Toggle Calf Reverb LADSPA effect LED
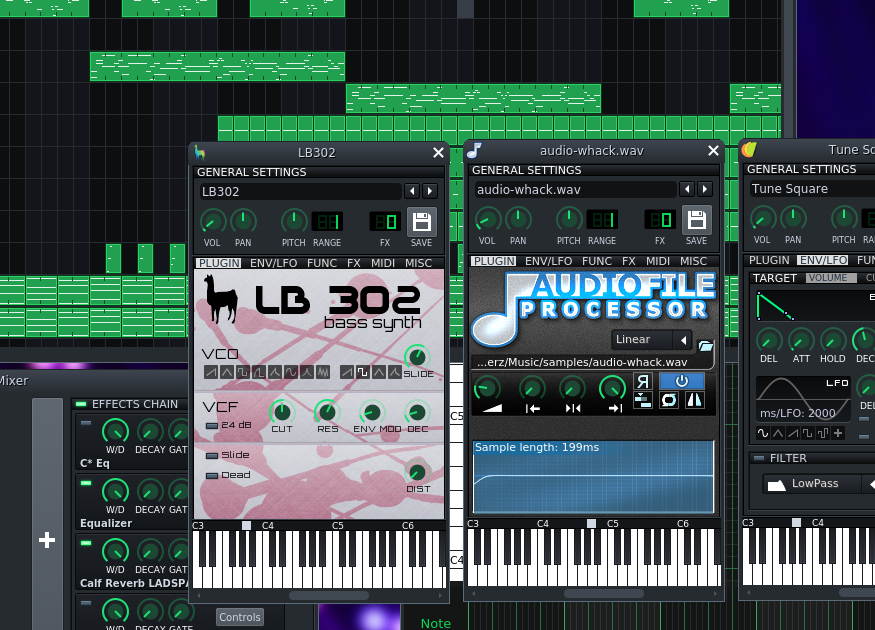This screenshot has width=875, height=630. point(85,543)
